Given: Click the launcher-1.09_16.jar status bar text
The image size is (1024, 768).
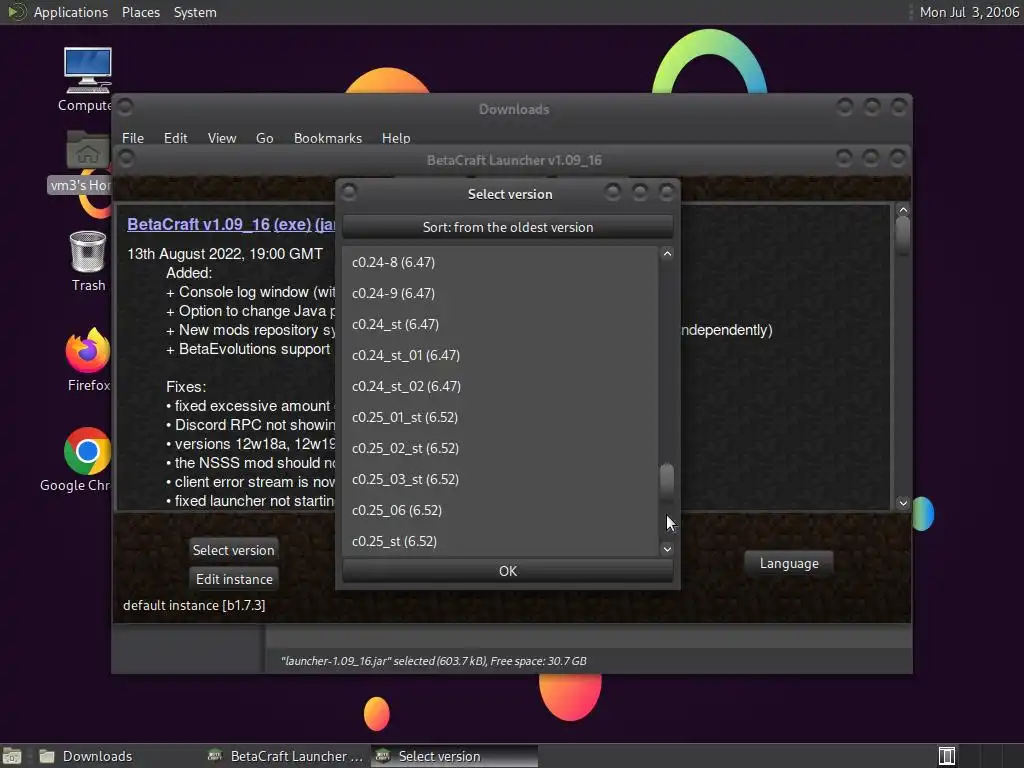Looking at the screenshot, I should coord(434,661).
